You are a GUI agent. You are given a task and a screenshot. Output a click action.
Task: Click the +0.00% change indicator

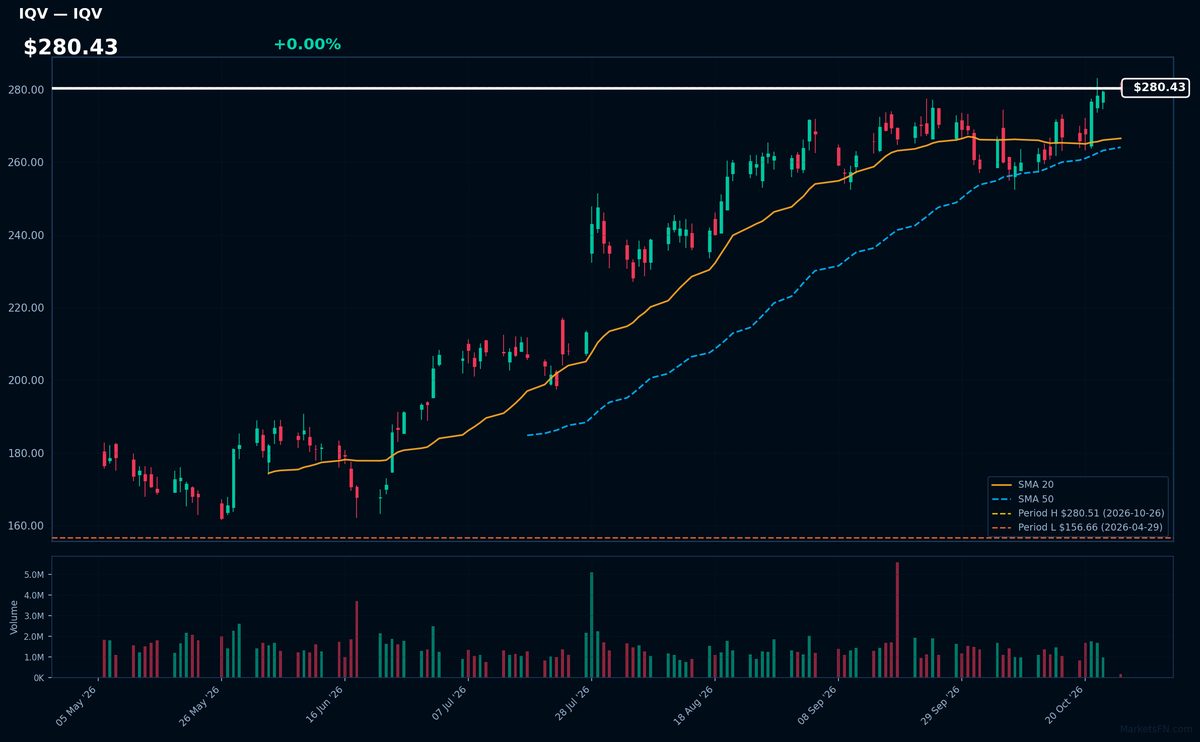coord(307,44)
